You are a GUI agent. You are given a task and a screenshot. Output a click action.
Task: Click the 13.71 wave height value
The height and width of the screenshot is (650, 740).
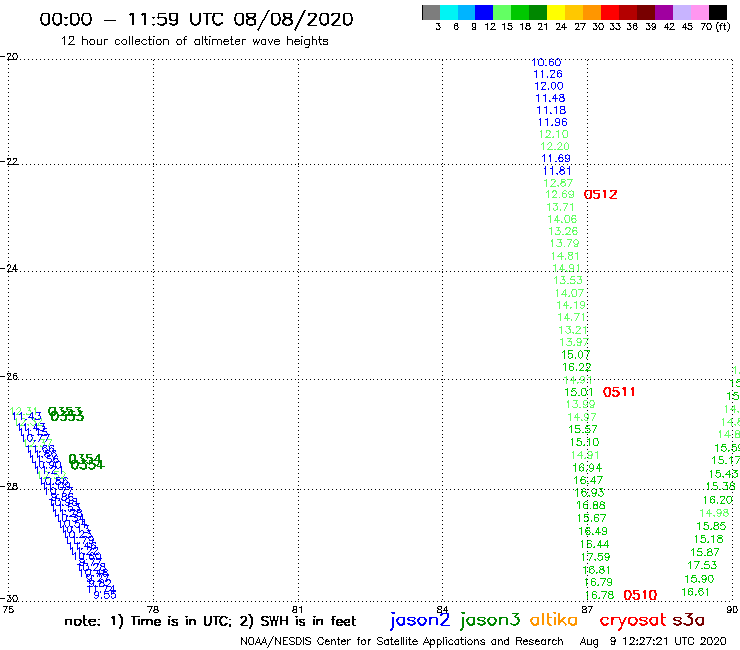click(561, 207)
